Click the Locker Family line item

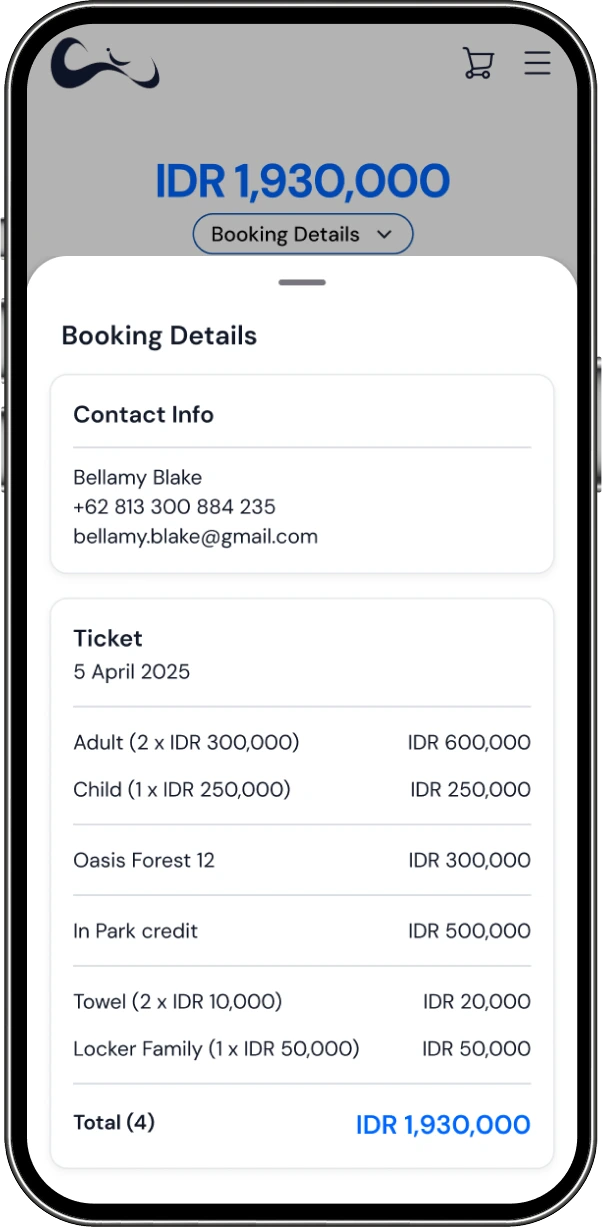point(216,1049)
